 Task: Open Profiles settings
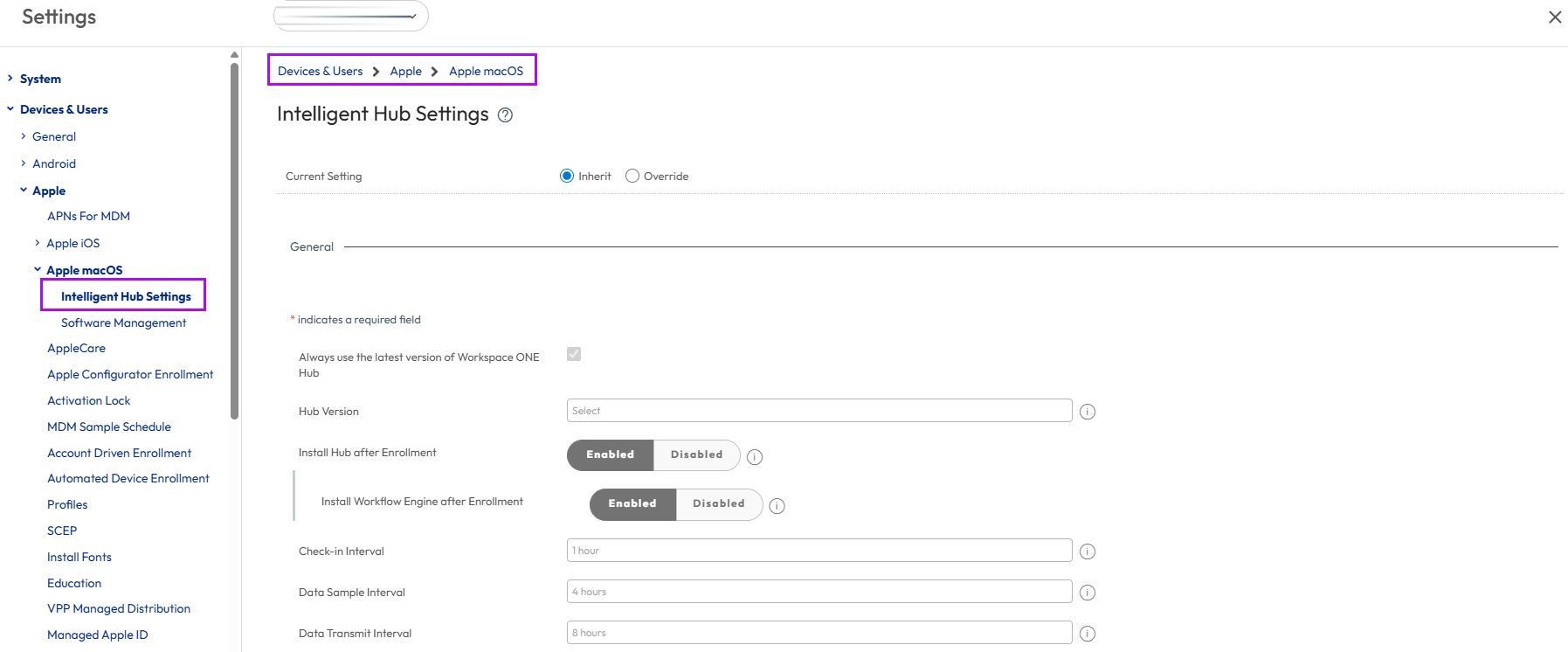(67, 504)
